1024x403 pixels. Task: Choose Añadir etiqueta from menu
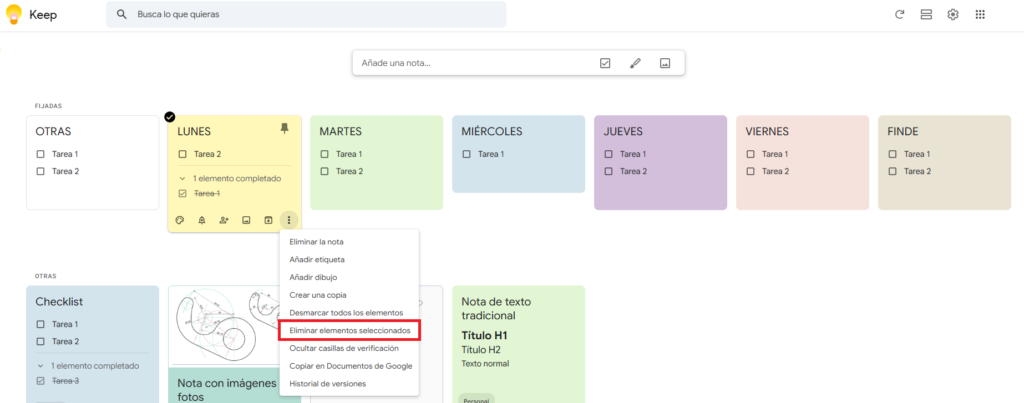coord(349,259)
